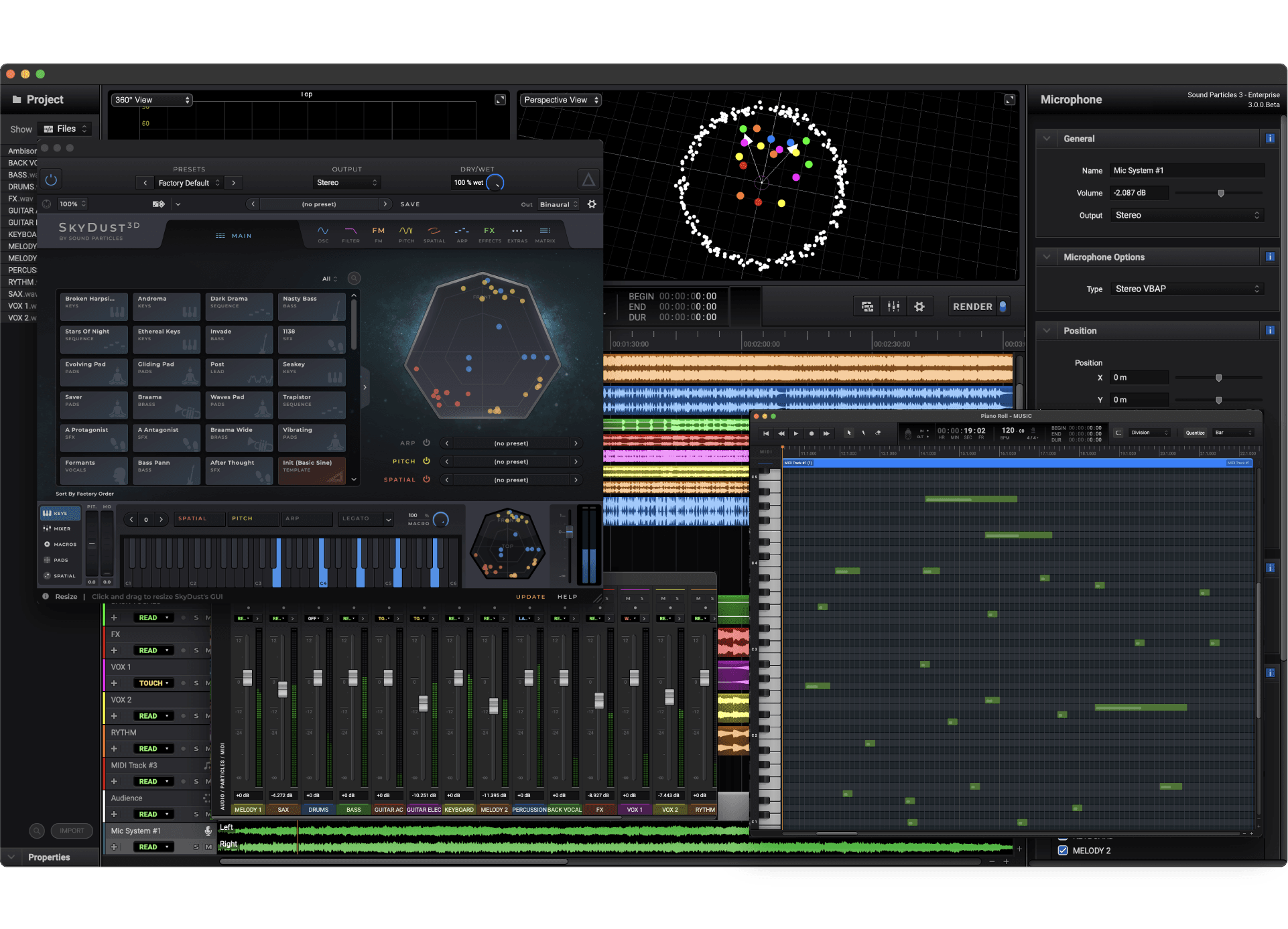Toggle the SkyDust plugin power button
The image size is (1288, 929).
click(x=51, y=180)
